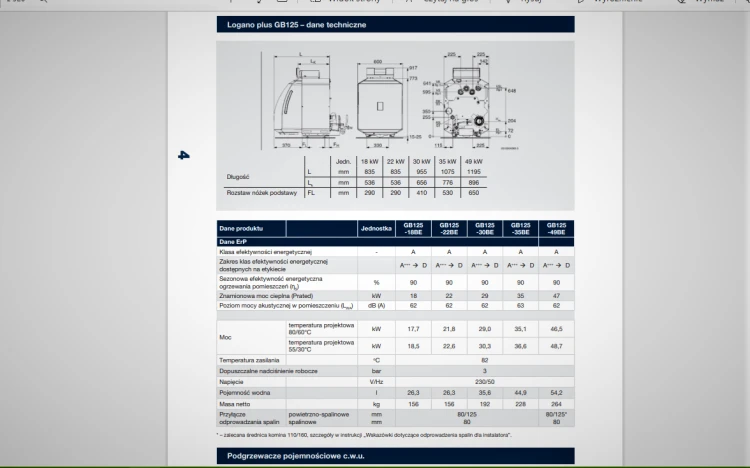Click net mass value 264
Screen dimensions: 750x468
point(556,404)
